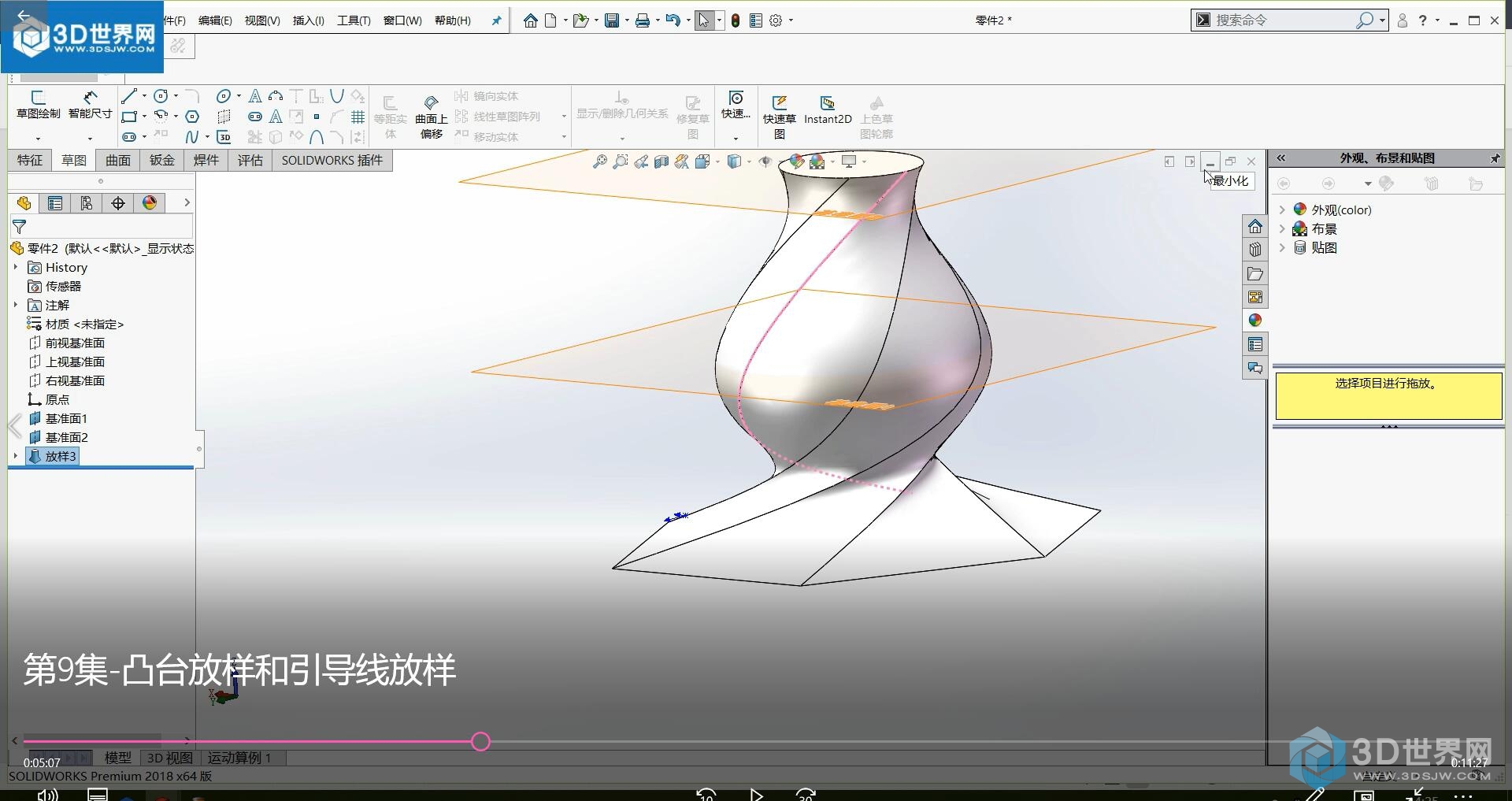The height and width of the screenshot is (801, 1512).
Task: Open the Section View tool
Action: (x=661, y=161)
